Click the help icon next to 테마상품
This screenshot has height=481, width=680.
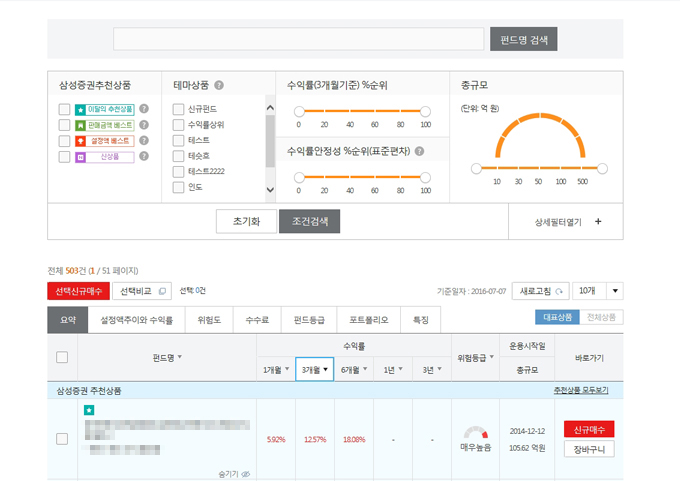click(x=219, y=86)
